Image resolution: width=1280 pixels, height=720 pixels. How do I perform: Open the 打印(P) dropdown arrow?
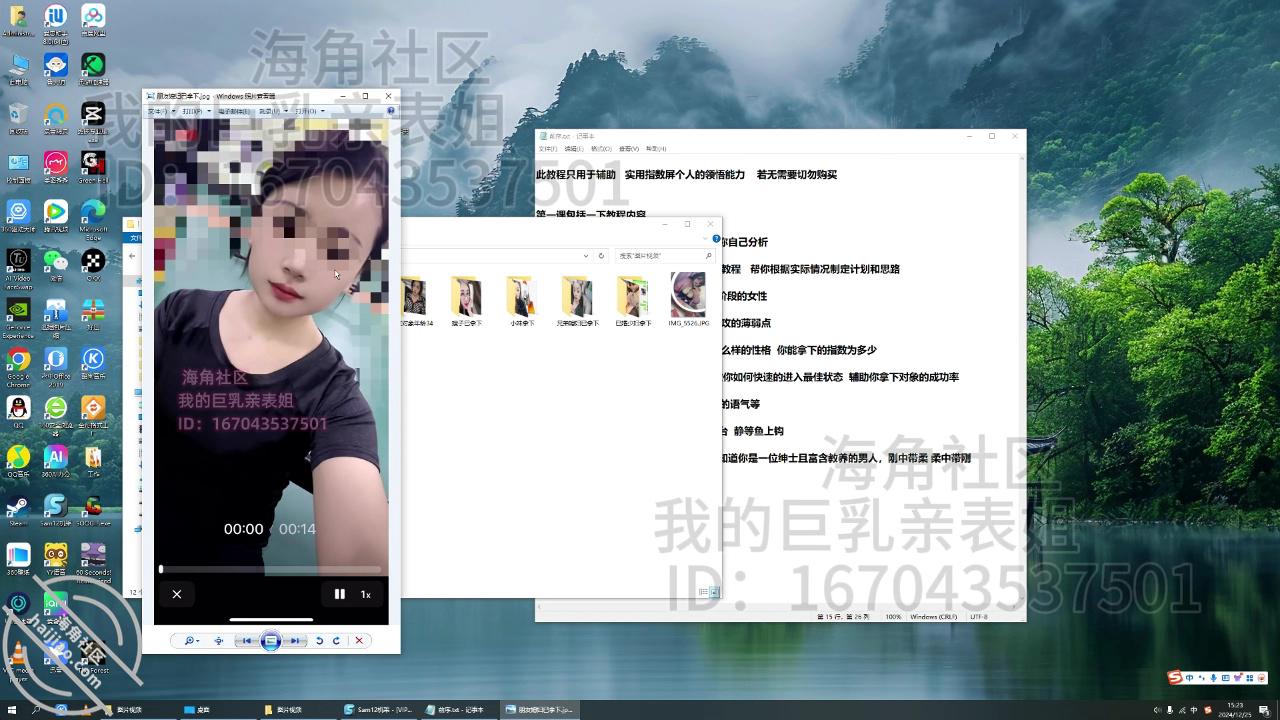click(x=209, y=110)
